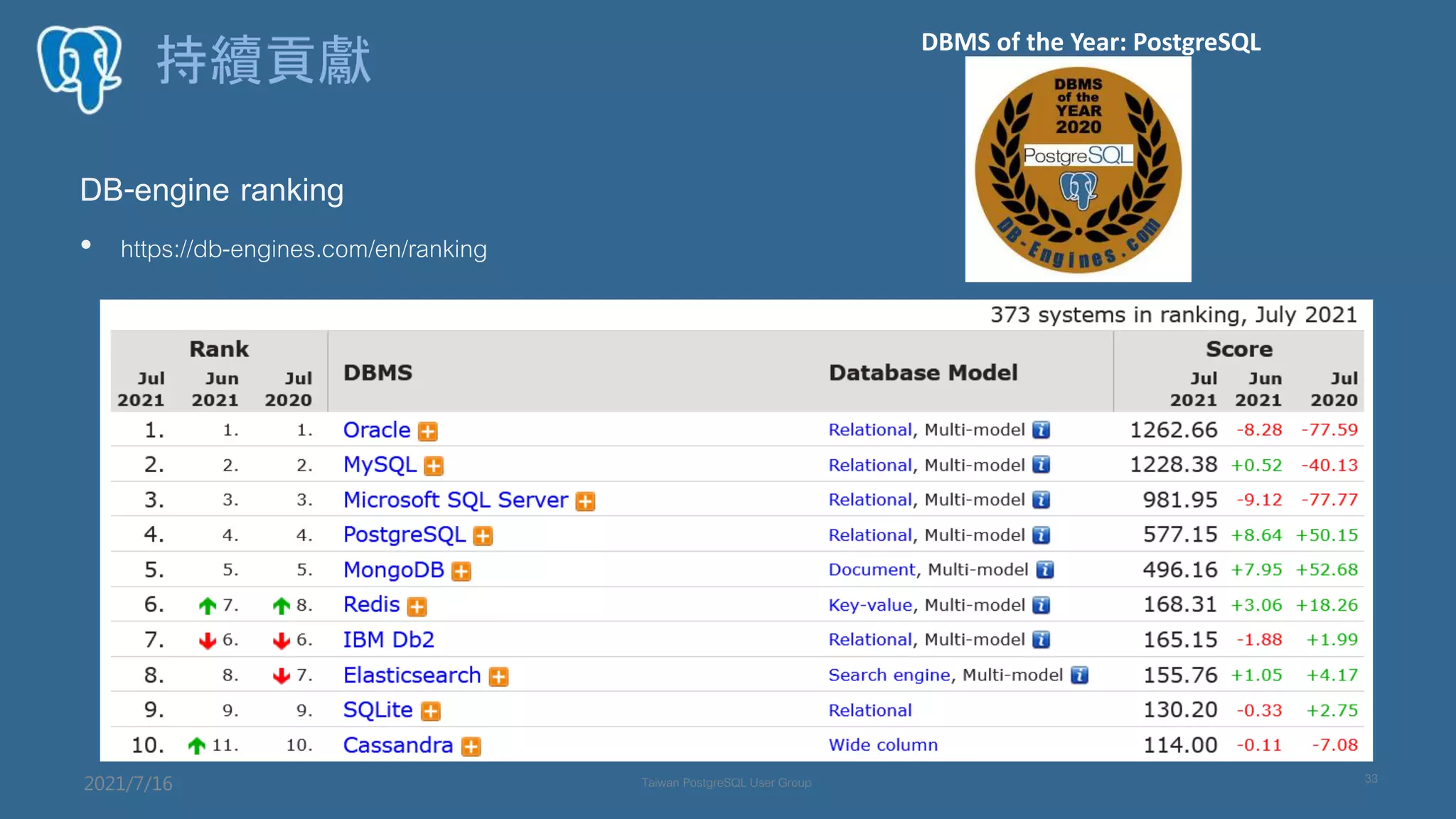The image size is (1456, 819).
Task: Follow the SQLite link
Action: [x=378, y=710]
